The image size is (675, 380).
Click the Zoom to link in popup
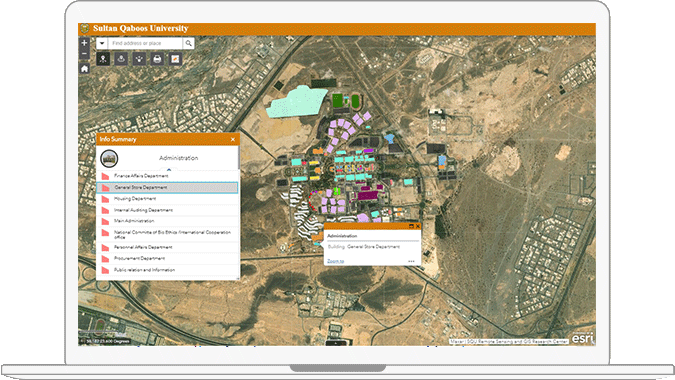click(x=335, y=261)
